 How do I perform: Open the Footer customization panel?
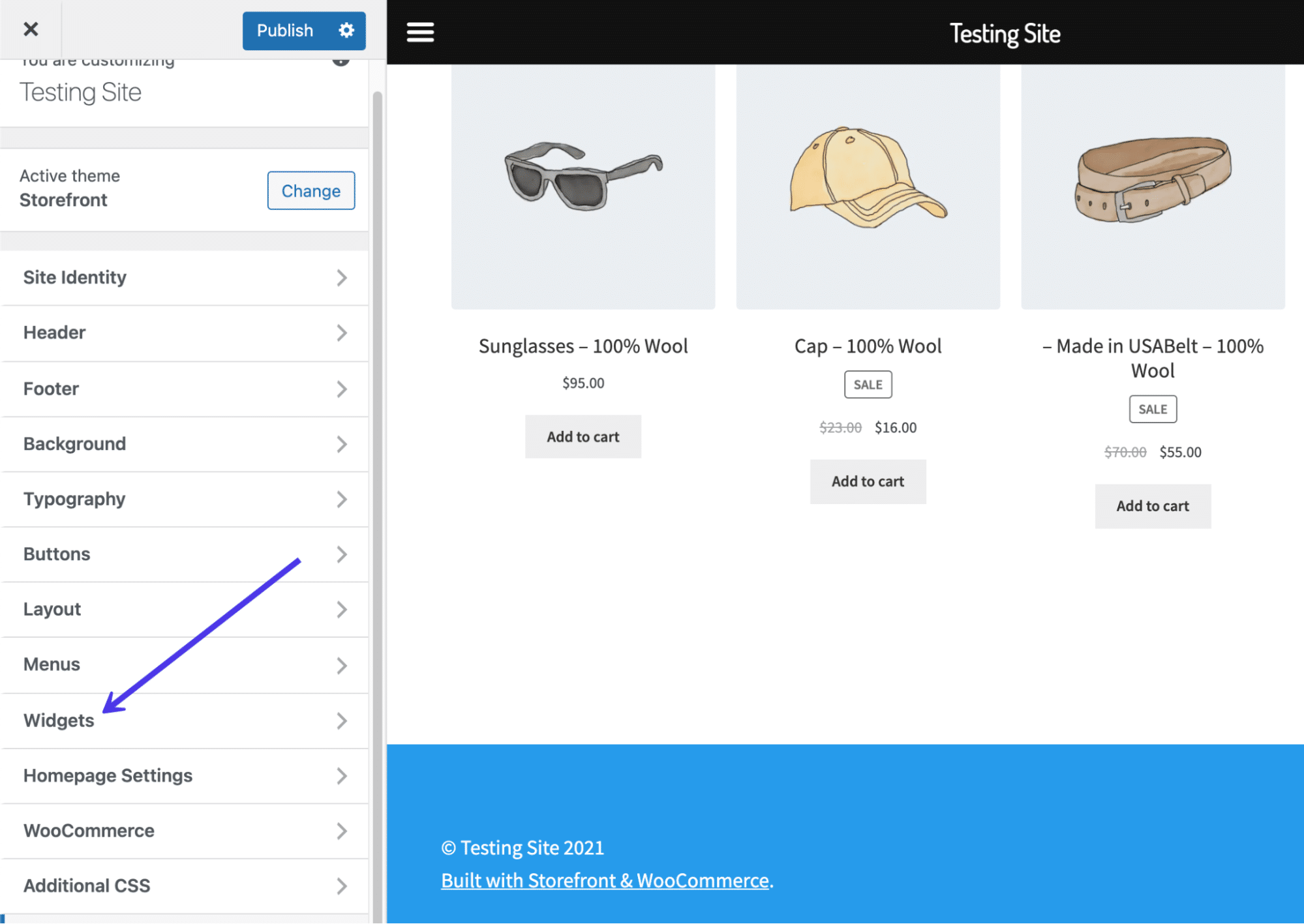pos(186,388)
